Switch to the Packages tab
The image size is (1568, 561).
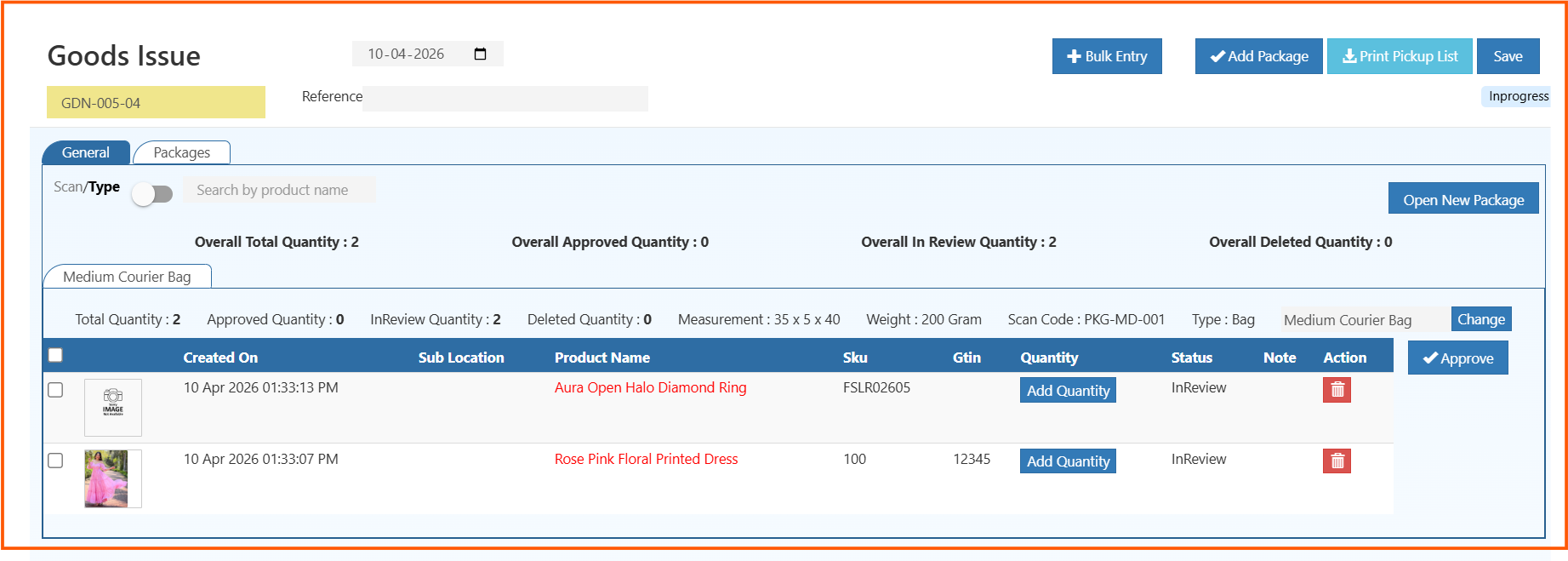point(181,152)
